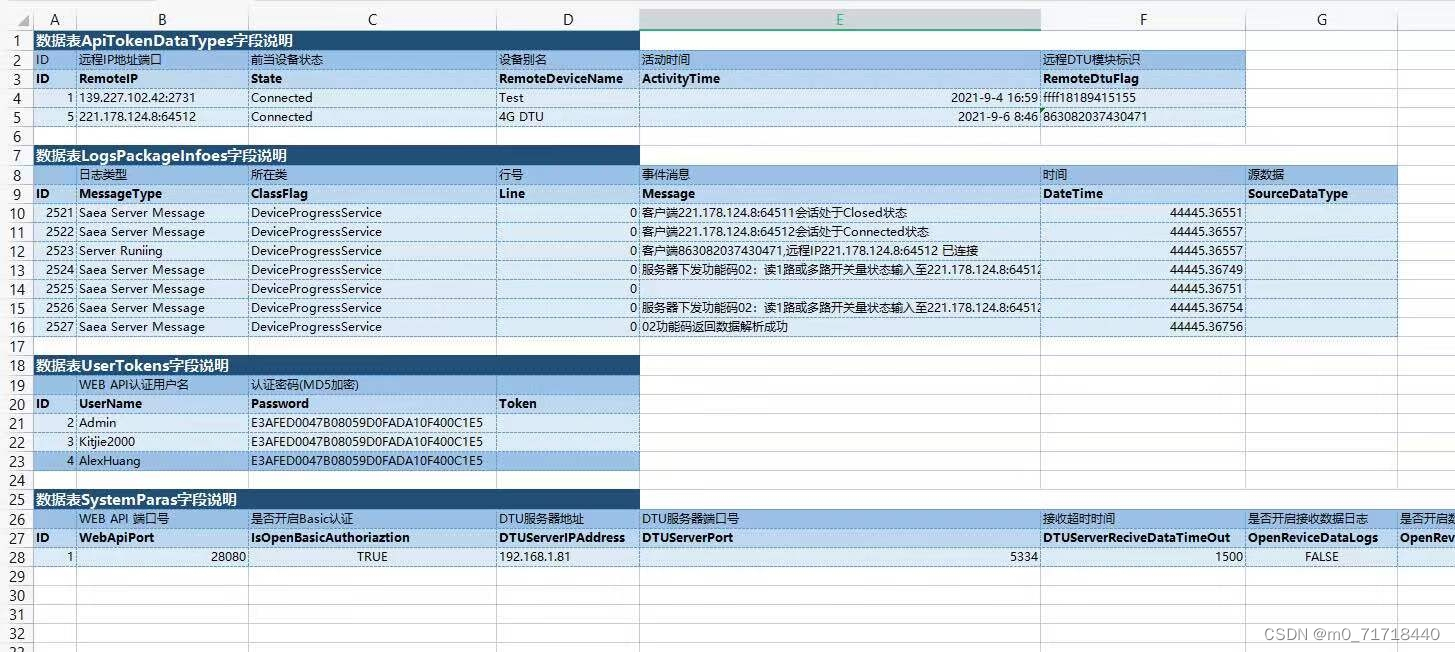Image resolution: width=1455 pixels, height=652 pixels.
Task: Click title cell 数据表UserTokens字段说明
Action: (x=336, y=366)
